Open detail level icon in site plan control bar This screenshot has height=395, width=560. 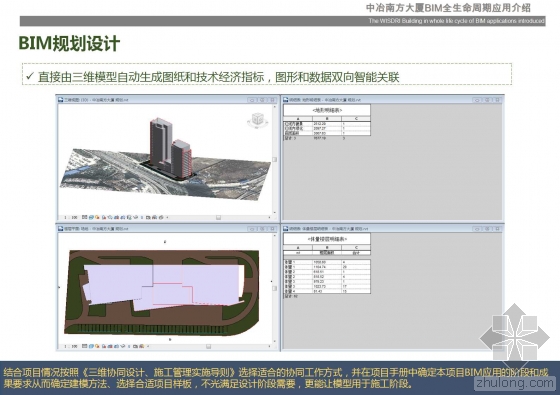85,346
